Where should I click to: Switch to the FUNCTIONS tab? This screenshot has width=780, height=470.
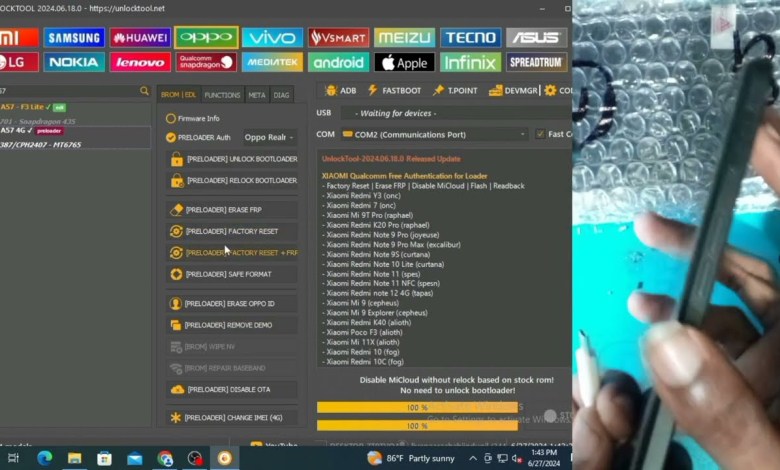(x=222, y=95)
